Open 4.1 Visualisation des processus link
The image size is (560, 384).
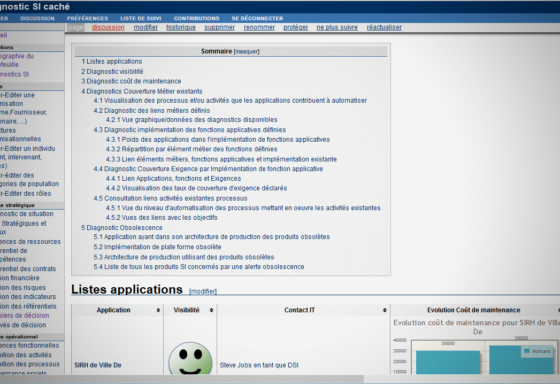point(230,101)
